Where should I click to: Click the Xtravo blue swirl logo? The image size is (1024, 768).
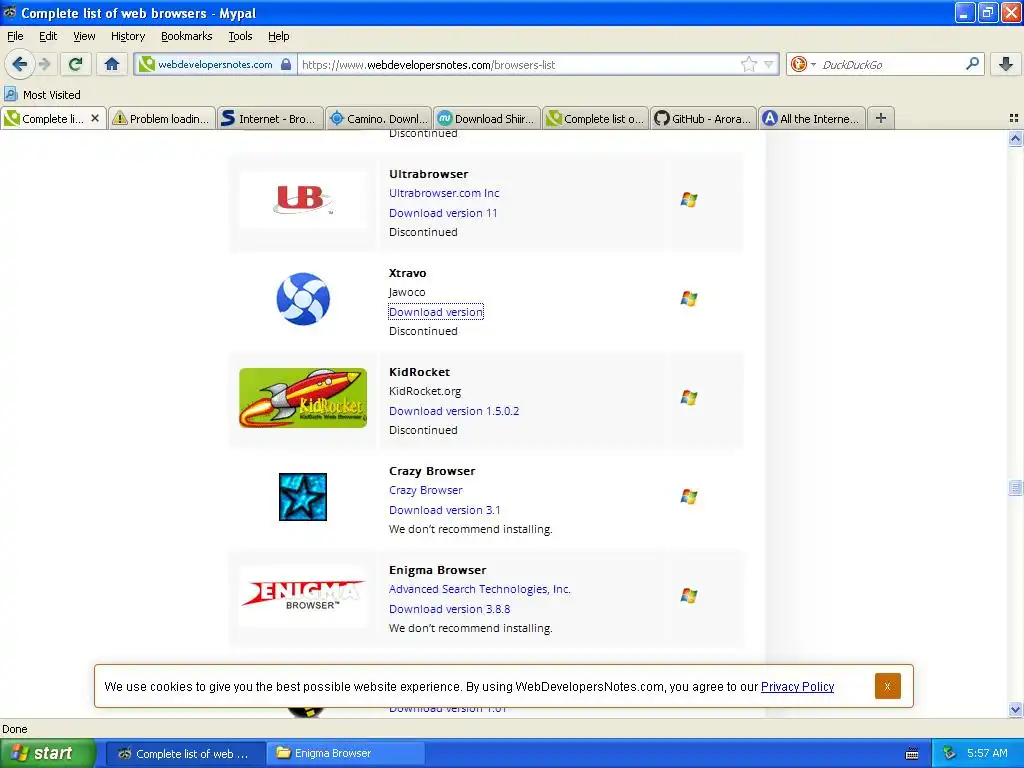click(303, 298)
